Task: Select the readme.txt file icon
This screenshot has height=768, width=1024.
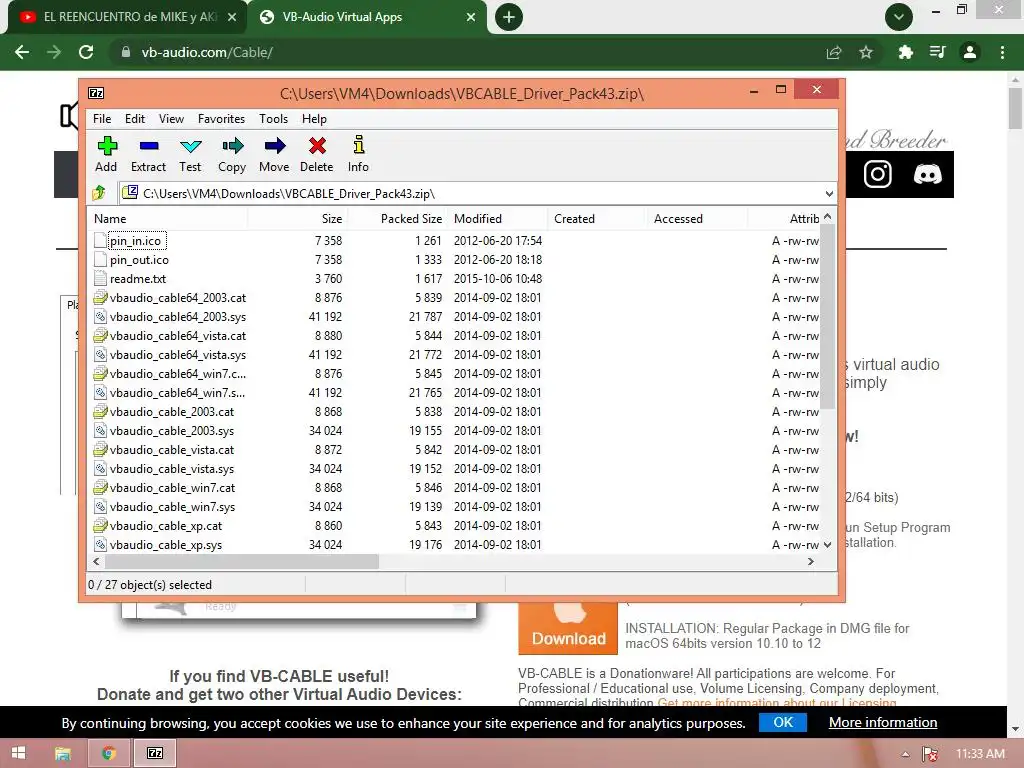Action: (100, 279)
